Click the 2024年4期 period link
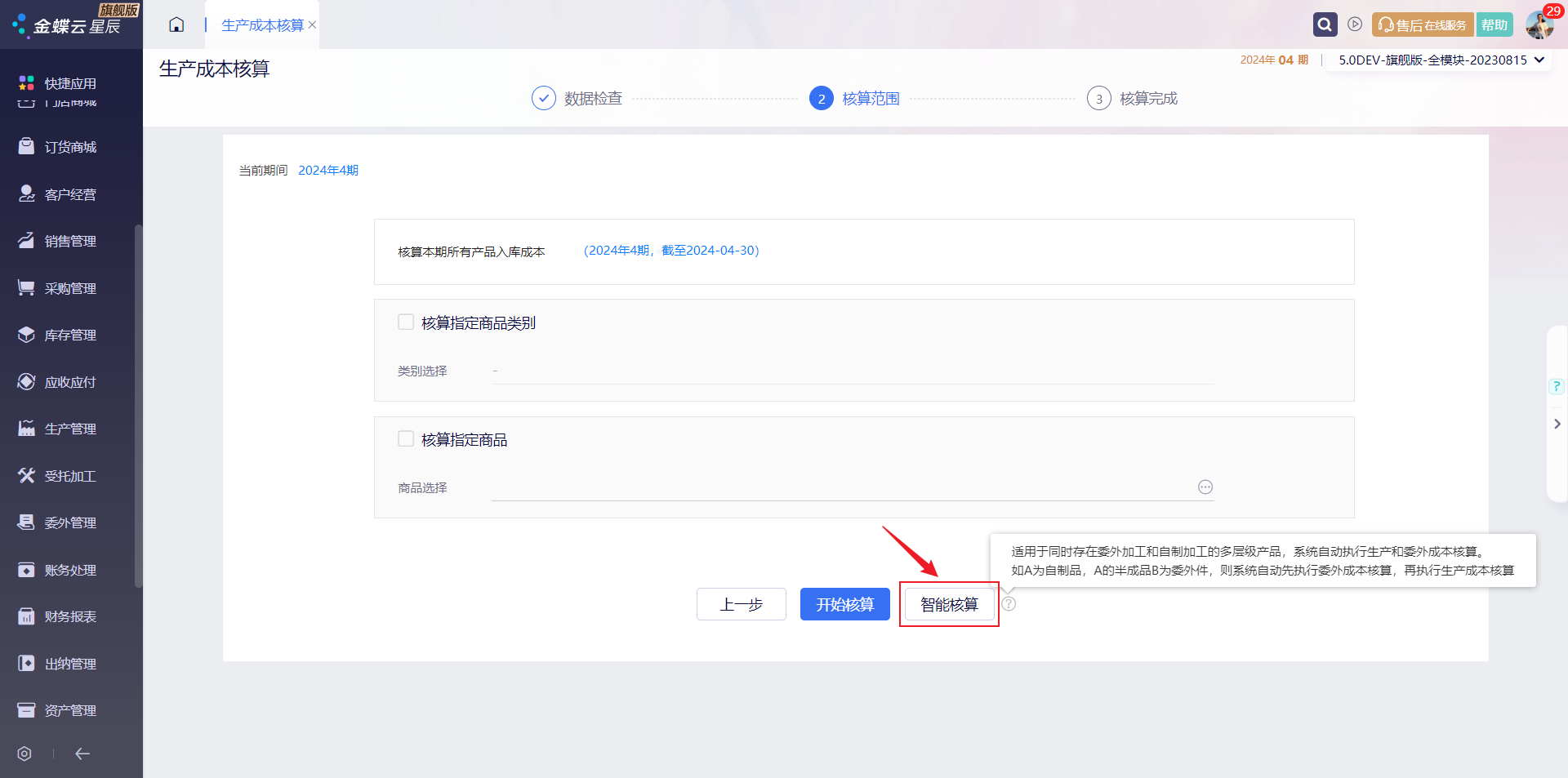 click(328, 170)
